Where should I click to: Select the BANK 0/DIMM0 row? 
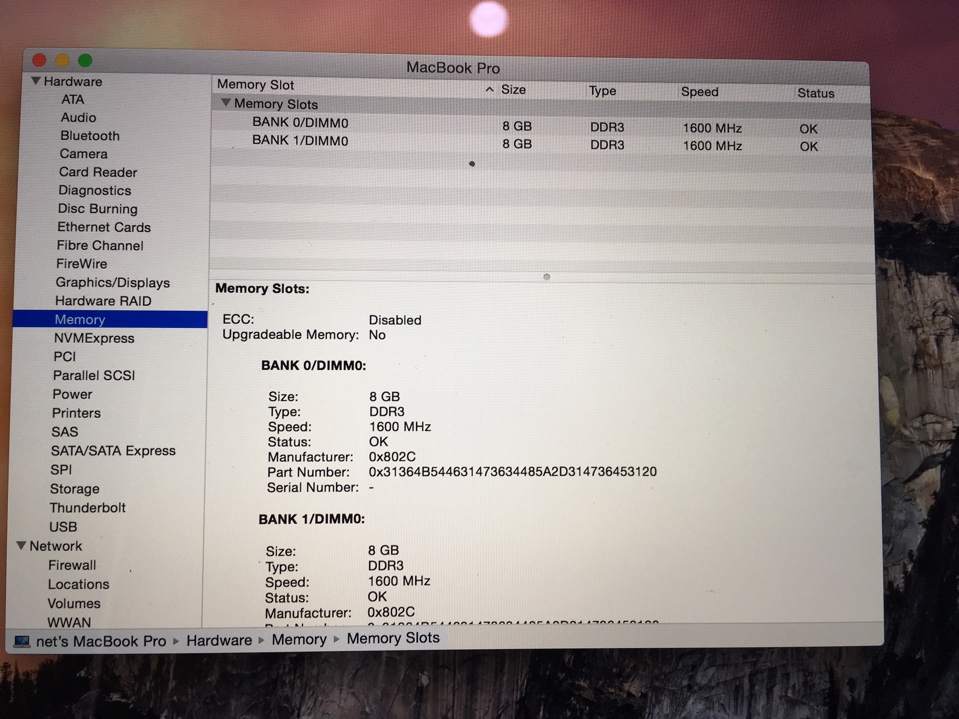point(300,123)
